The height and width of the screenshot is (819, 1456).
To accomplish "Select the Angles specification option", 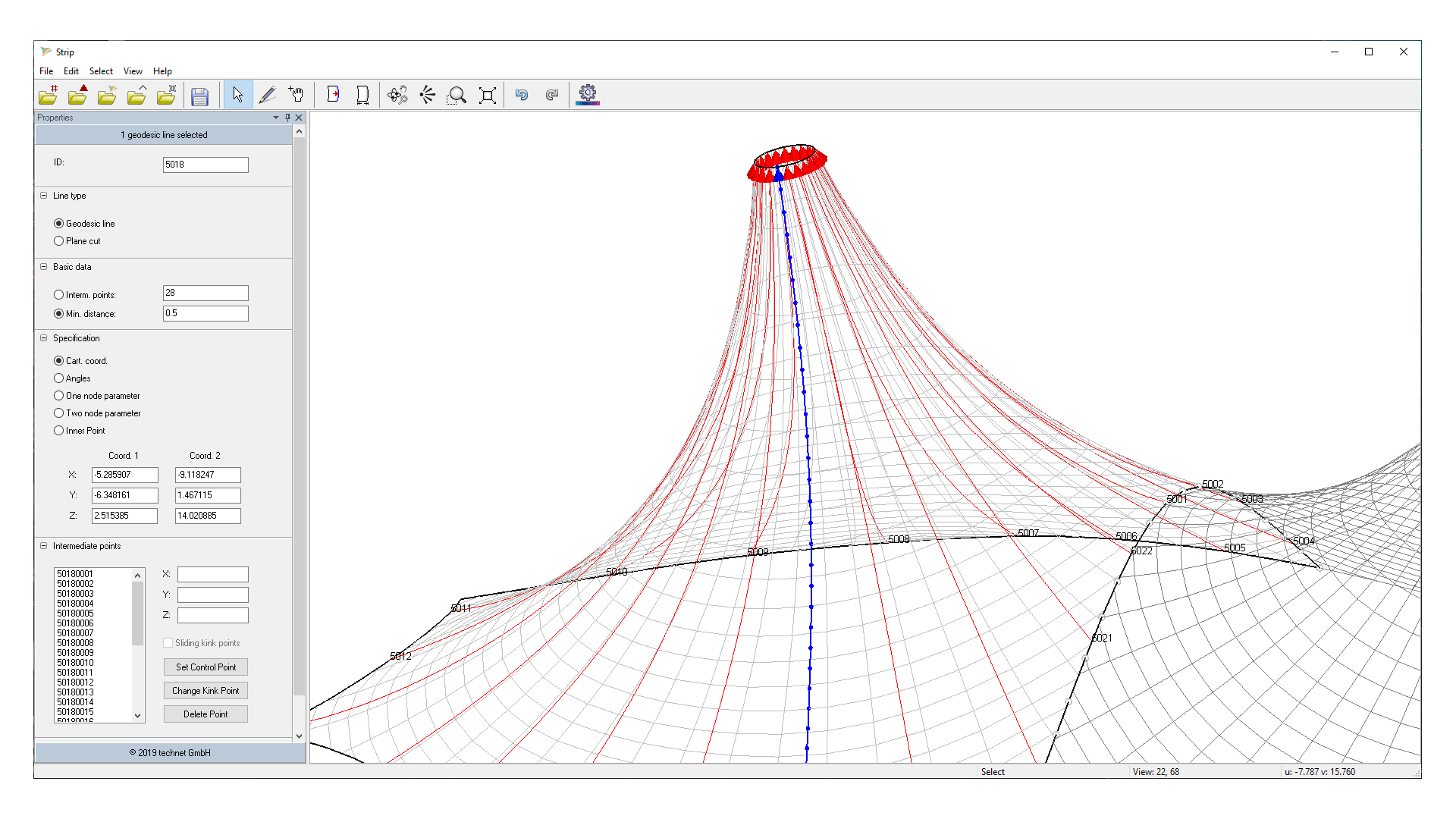I will click(59, 378).
